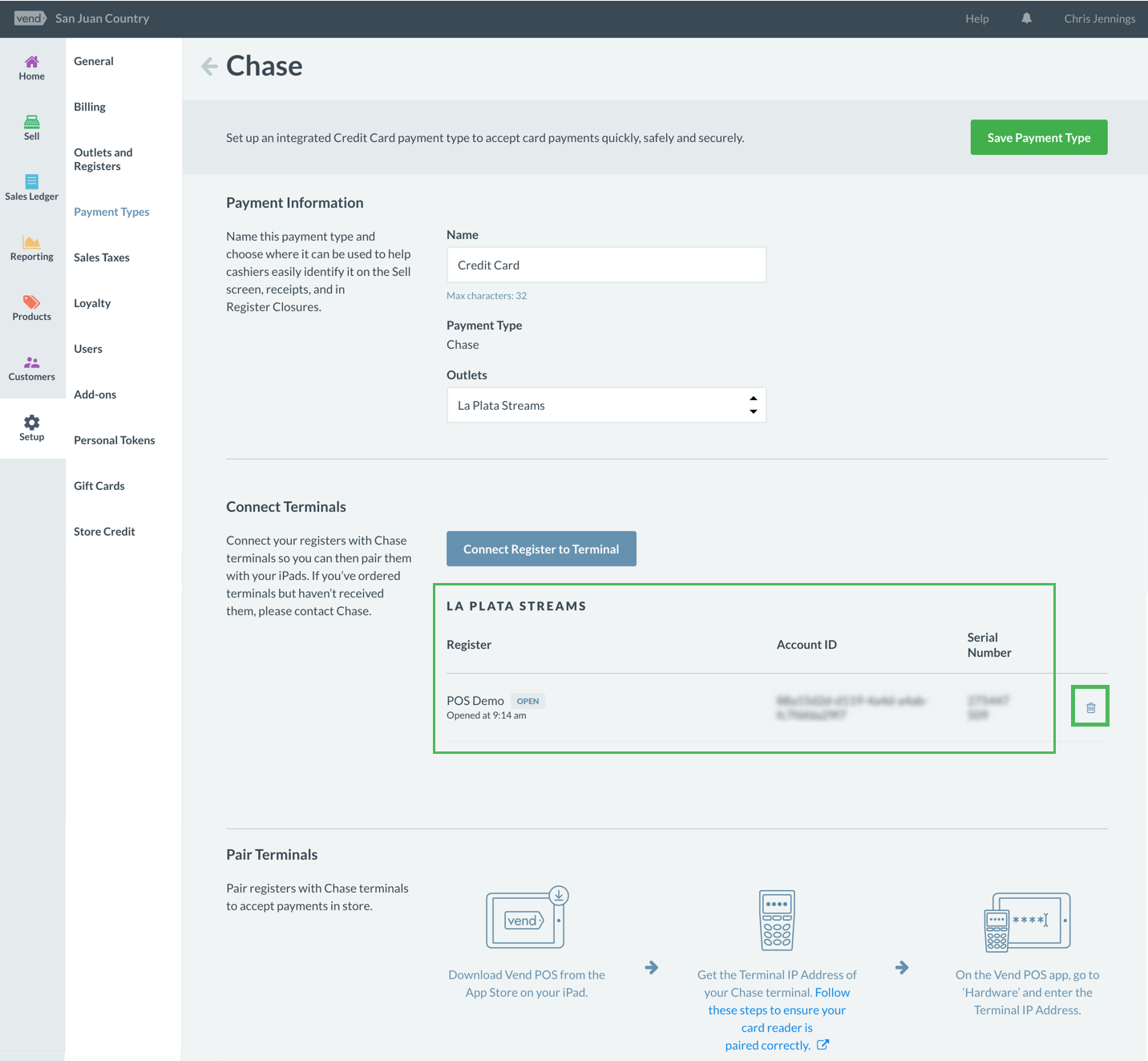Open the General settings menu item
The width and height of the screenshot is (1148, 1061).
pyautogui.click(x=94, y=61)
